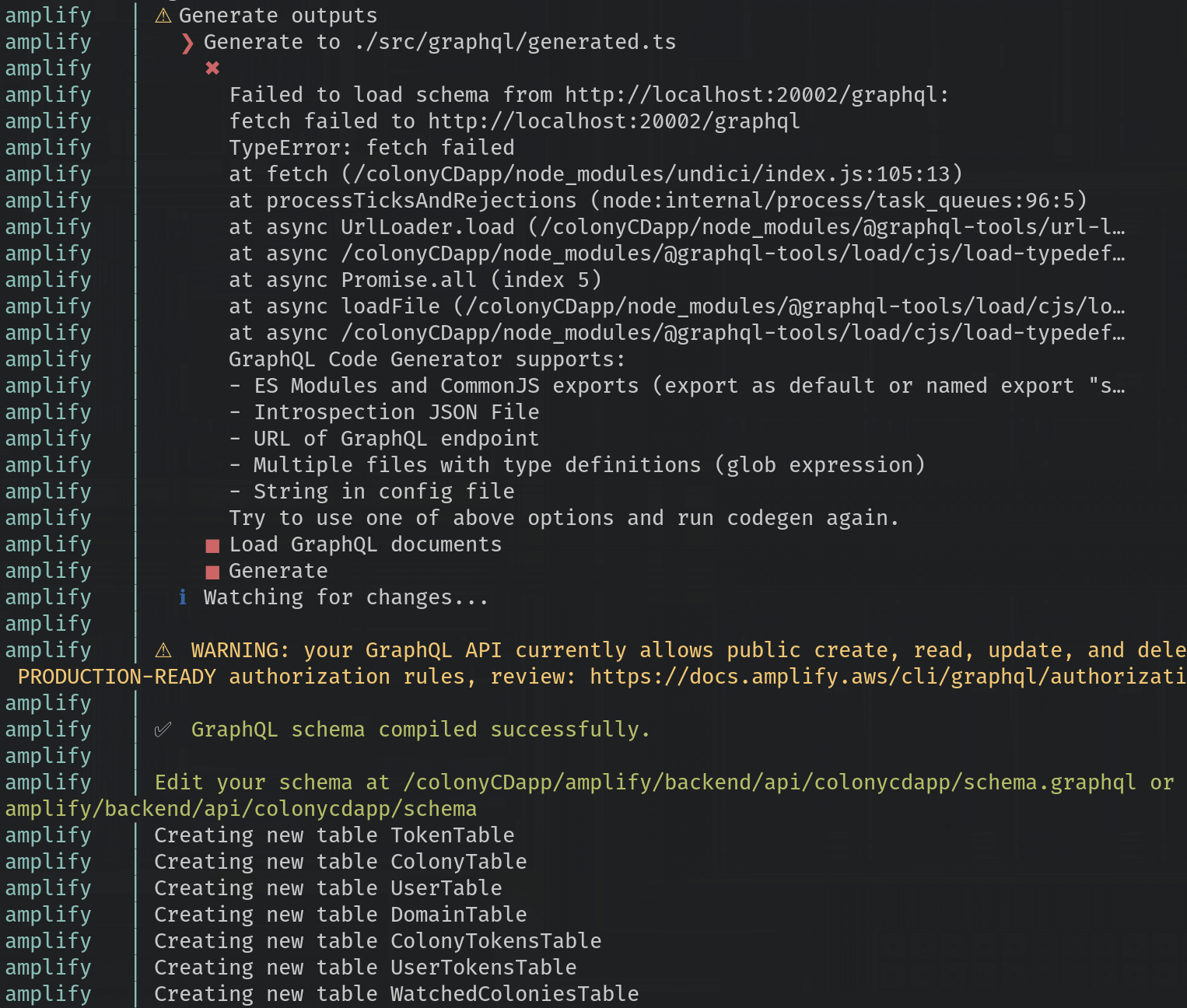The image size is (1187, 1008).
Task: Click 'at async UrlLoader.load' stack line
Action: (x=677, y=227)
